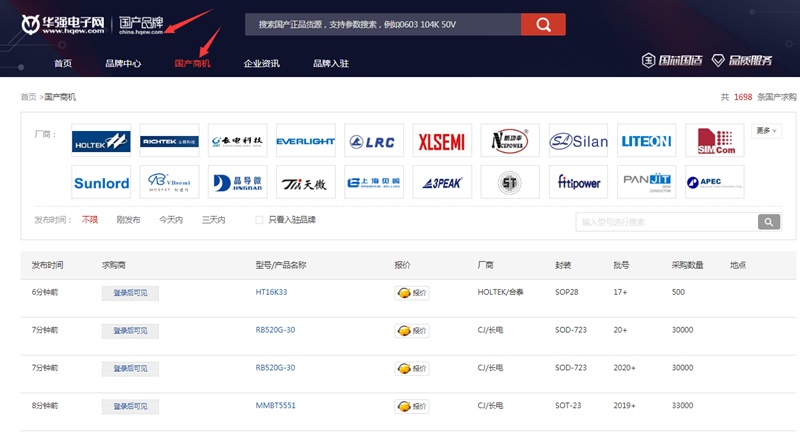
Task: Select the 3PEAK brand logo
Action: pos(442,182)
